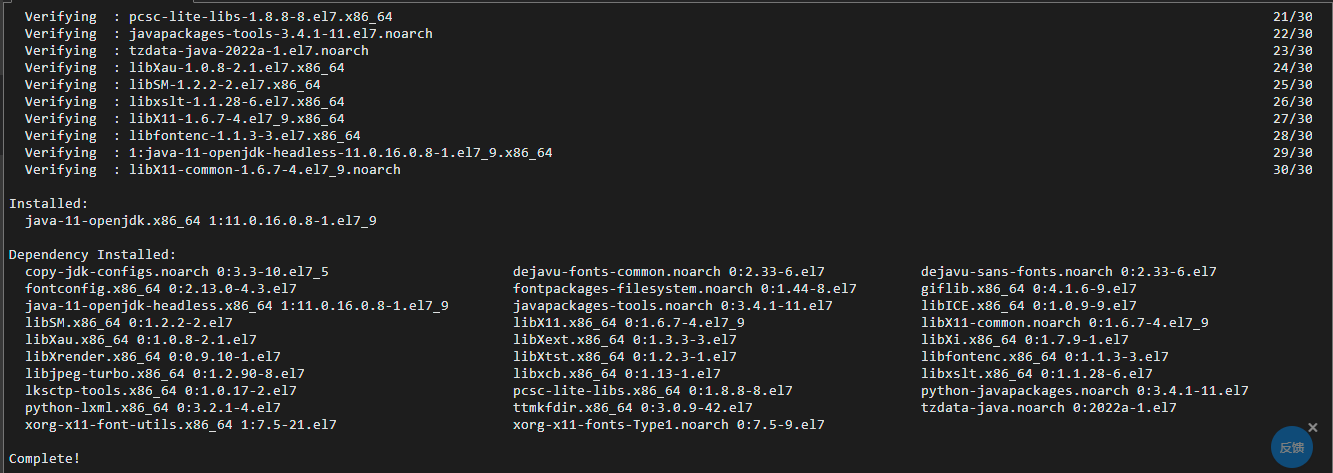Click the 30/30 verification counter
1333x473 pixels.
(x=1293, y=169)
